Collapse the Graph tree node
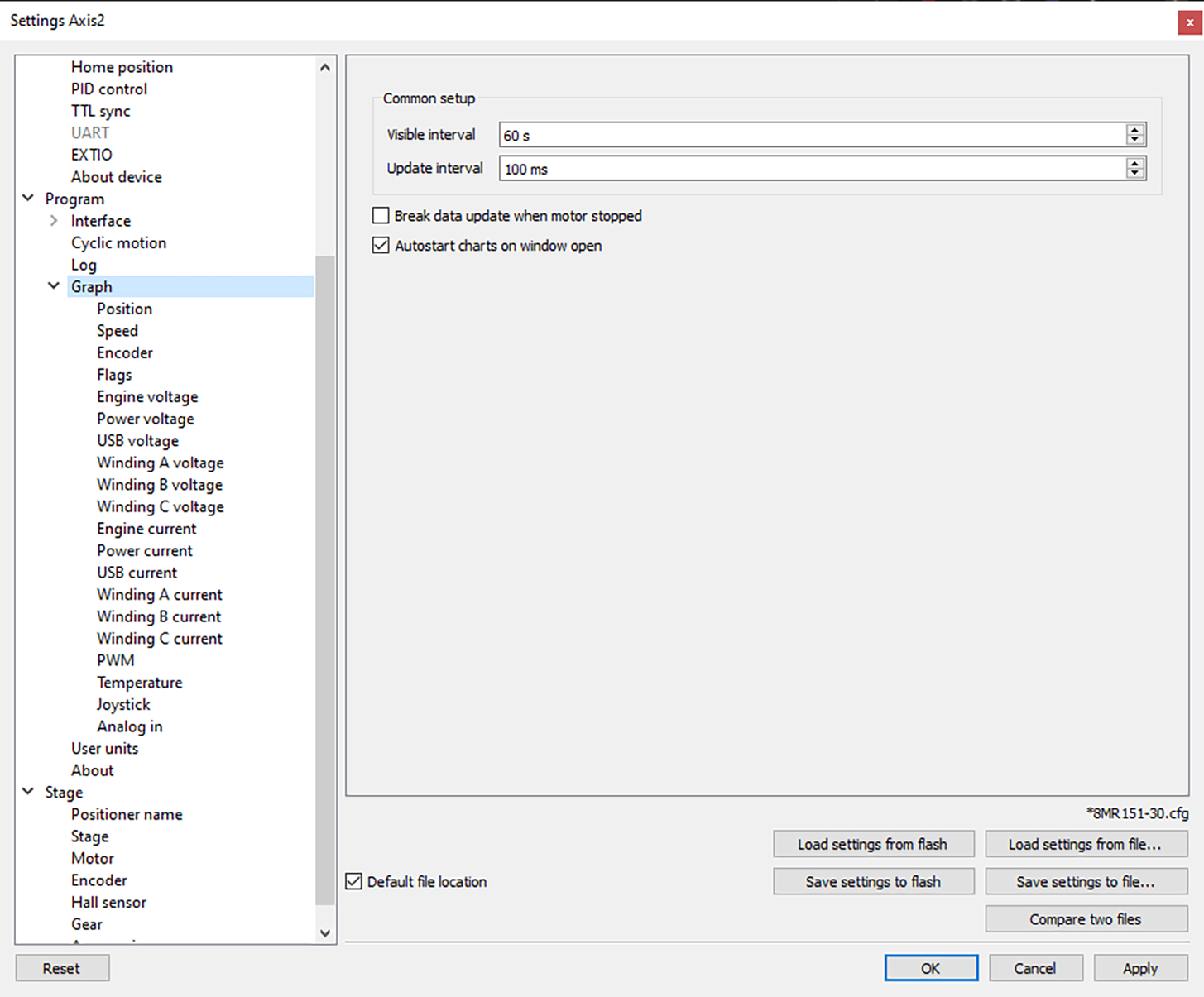 pos(54,286)
